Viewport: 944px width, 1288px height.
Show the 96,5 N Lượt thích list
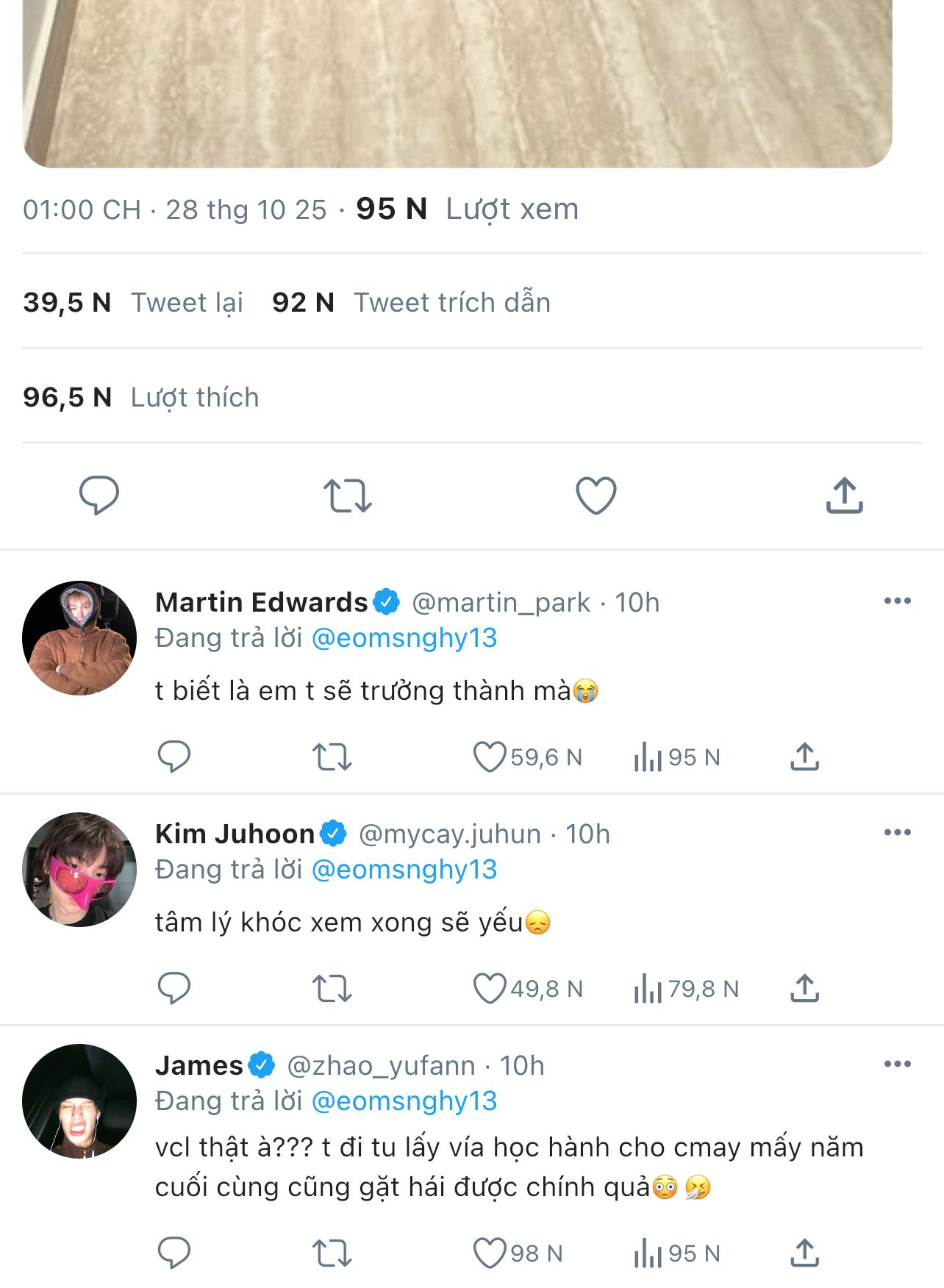click(140, 397)
